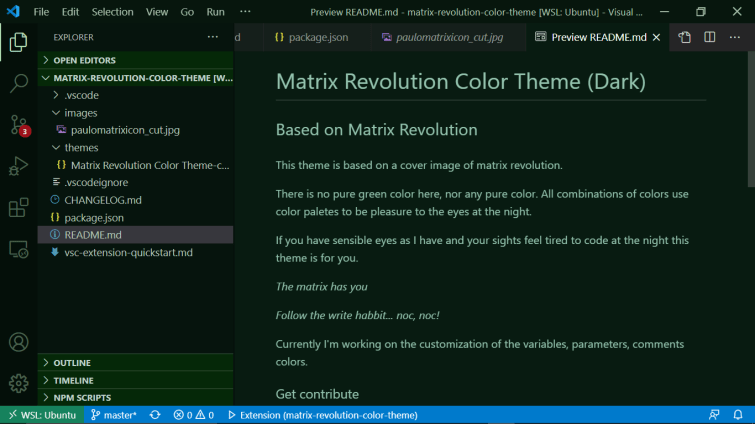Image resolution: width=755 pixels, height=424 pixels.
Task: Open the Go menu
Action: [x=187, y=12]
